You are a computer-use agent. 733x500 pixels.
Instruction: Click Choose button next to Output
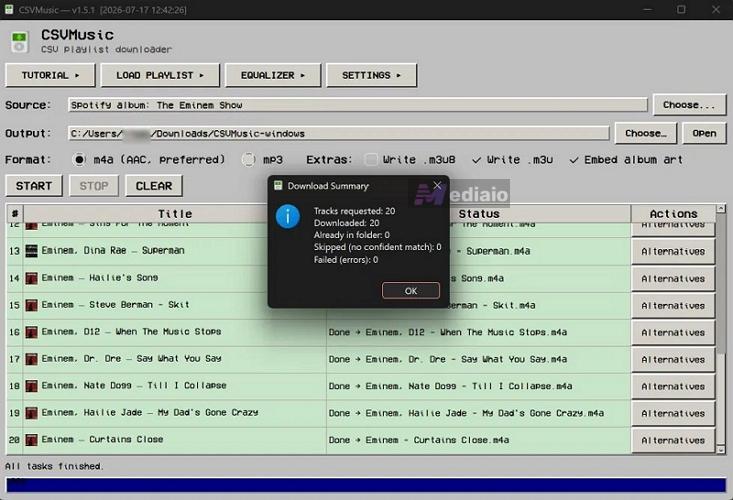click(x=646, y=133)
